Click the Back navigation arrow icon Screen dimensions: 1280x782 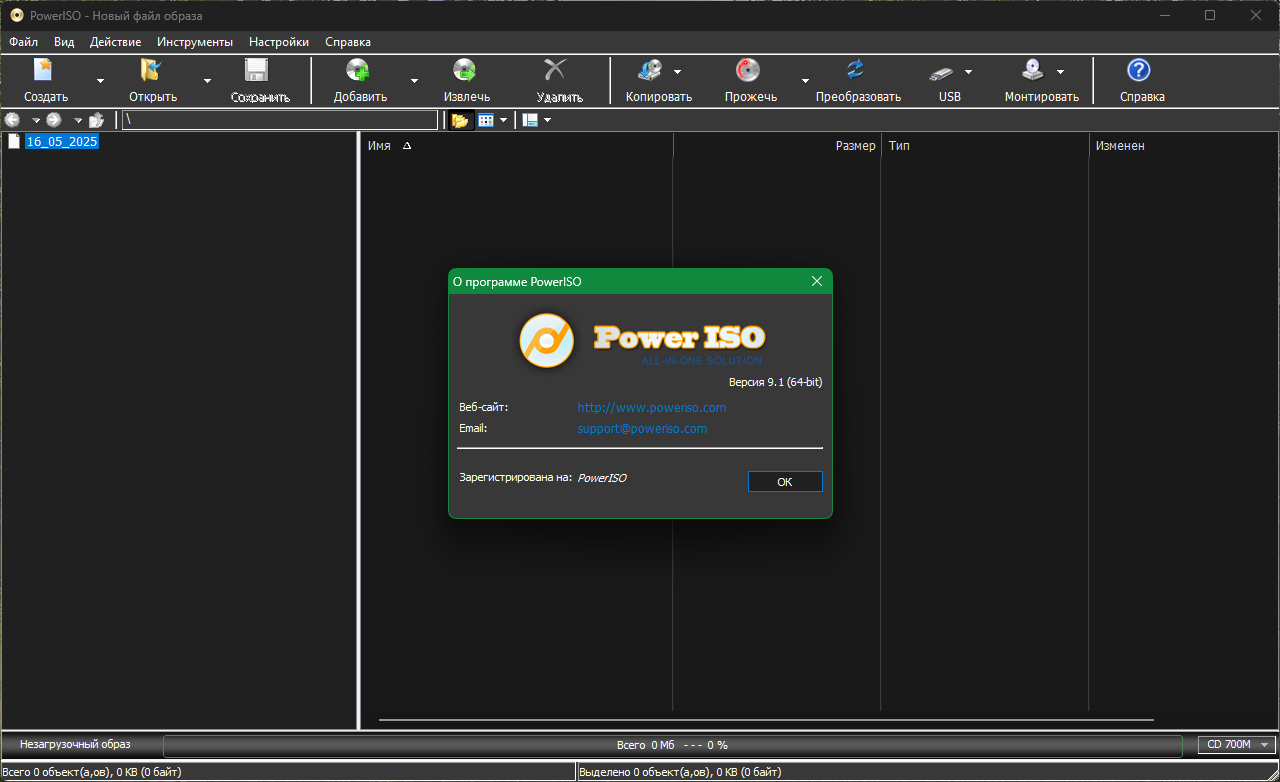tap(13, 120)
